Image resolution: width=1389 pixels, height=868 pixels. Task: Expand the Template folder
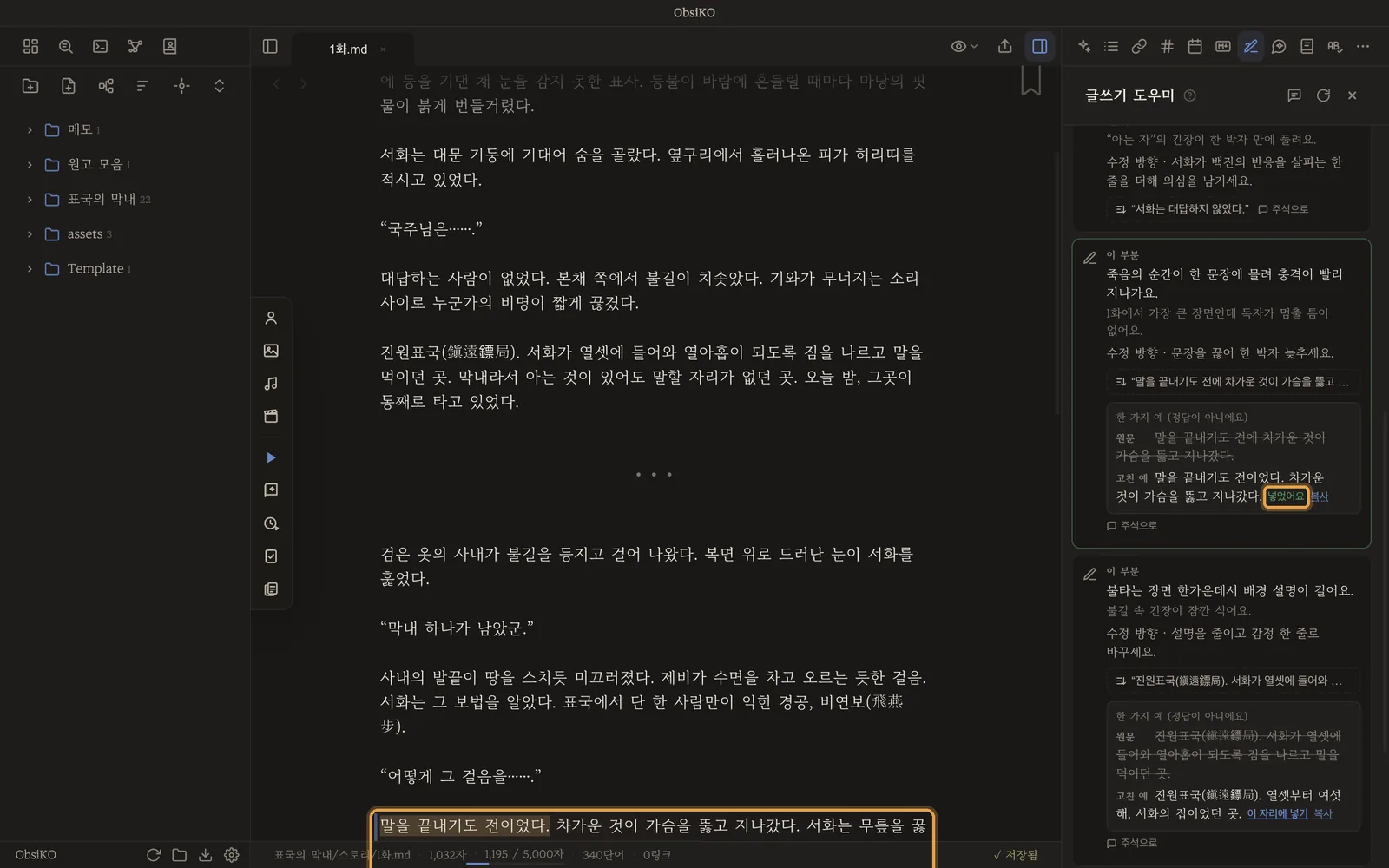pyautogui.click(x=30, y=268)
